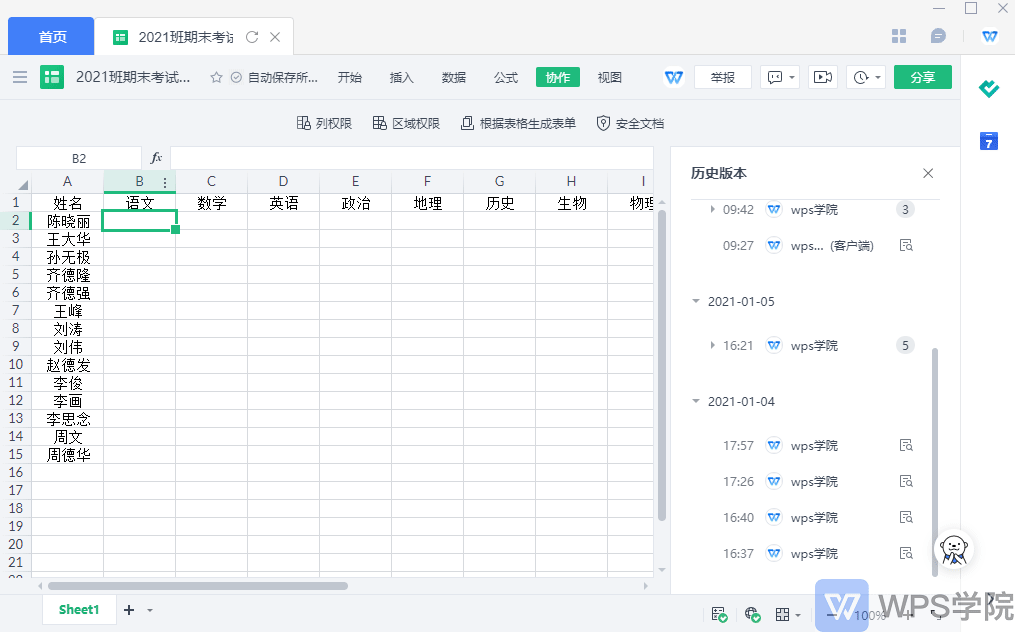Screen dimensions: 1015x632
Task: Expand the 16:21 version group
Action: point(712,345)
